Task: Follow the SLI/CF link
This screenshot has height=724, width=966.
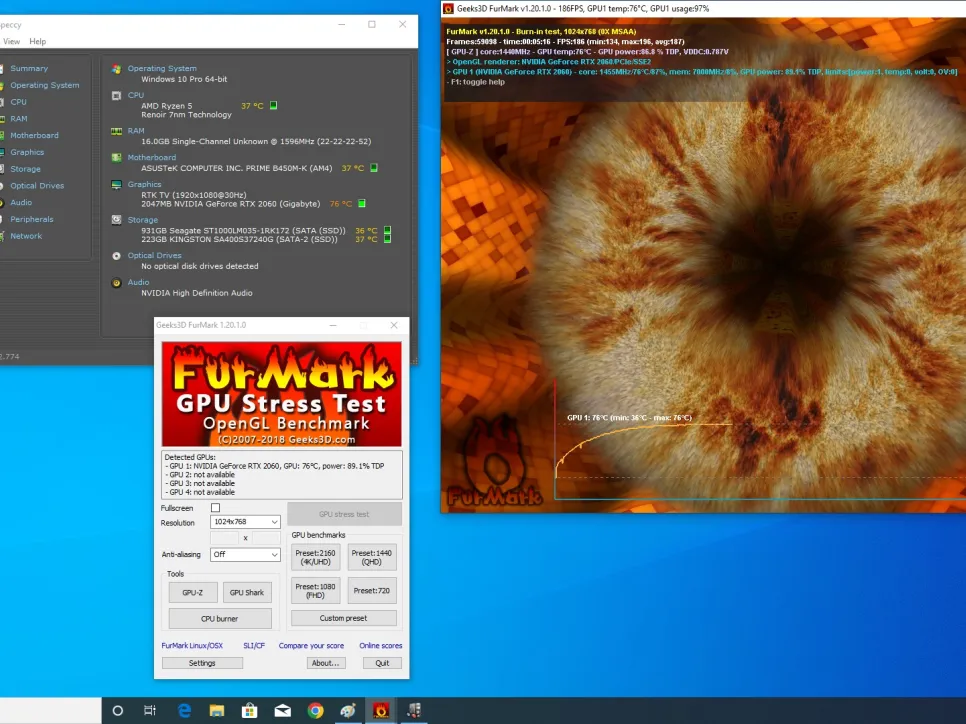Action: (254, 646)
